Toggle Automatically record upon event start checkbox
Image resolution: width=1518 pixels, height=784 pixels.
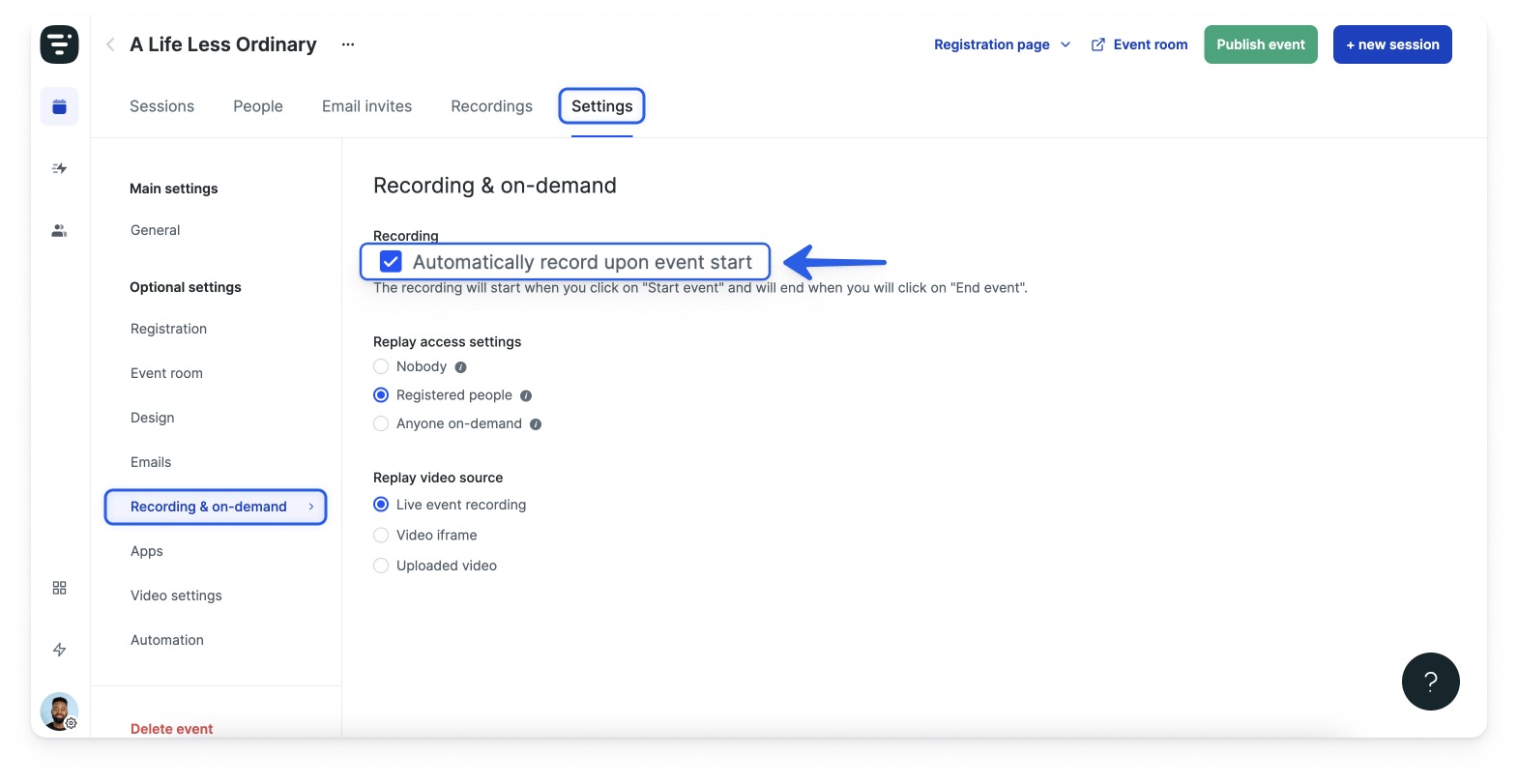click(391, 262)
